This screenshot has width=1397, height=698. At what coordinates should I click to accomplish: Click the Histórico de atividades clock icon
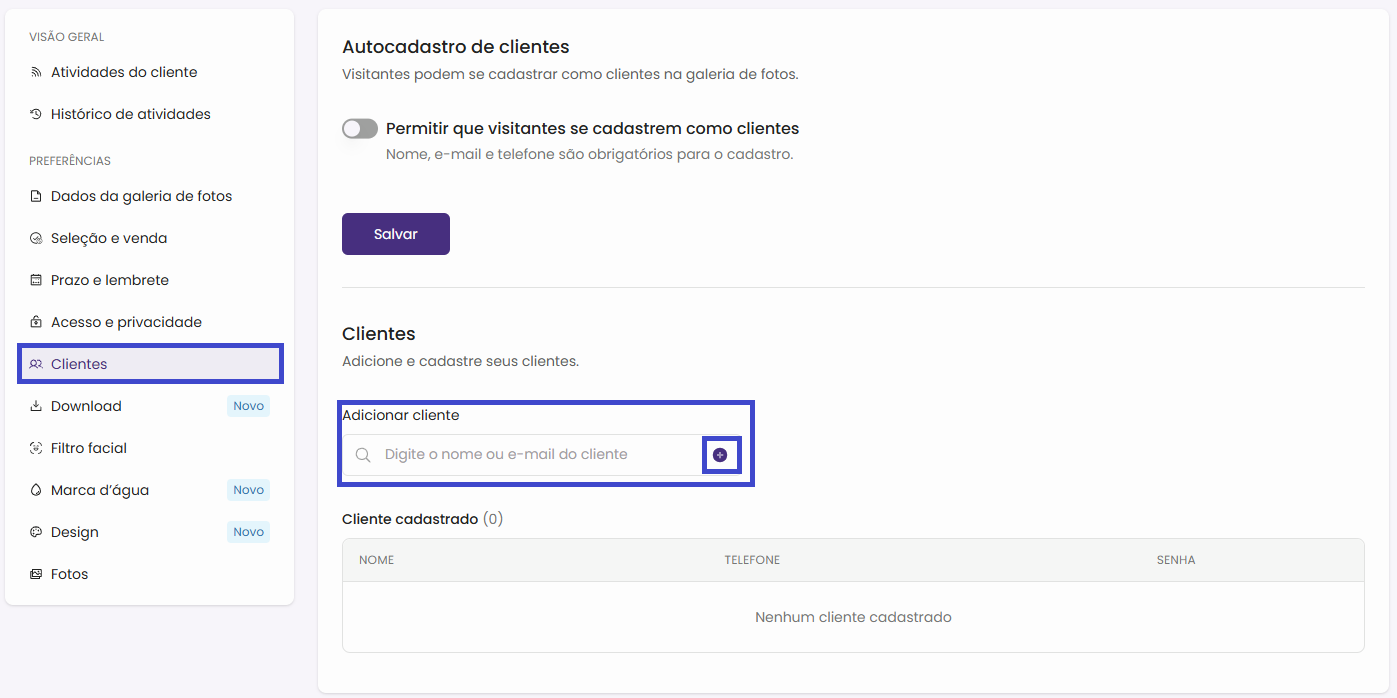36,114
